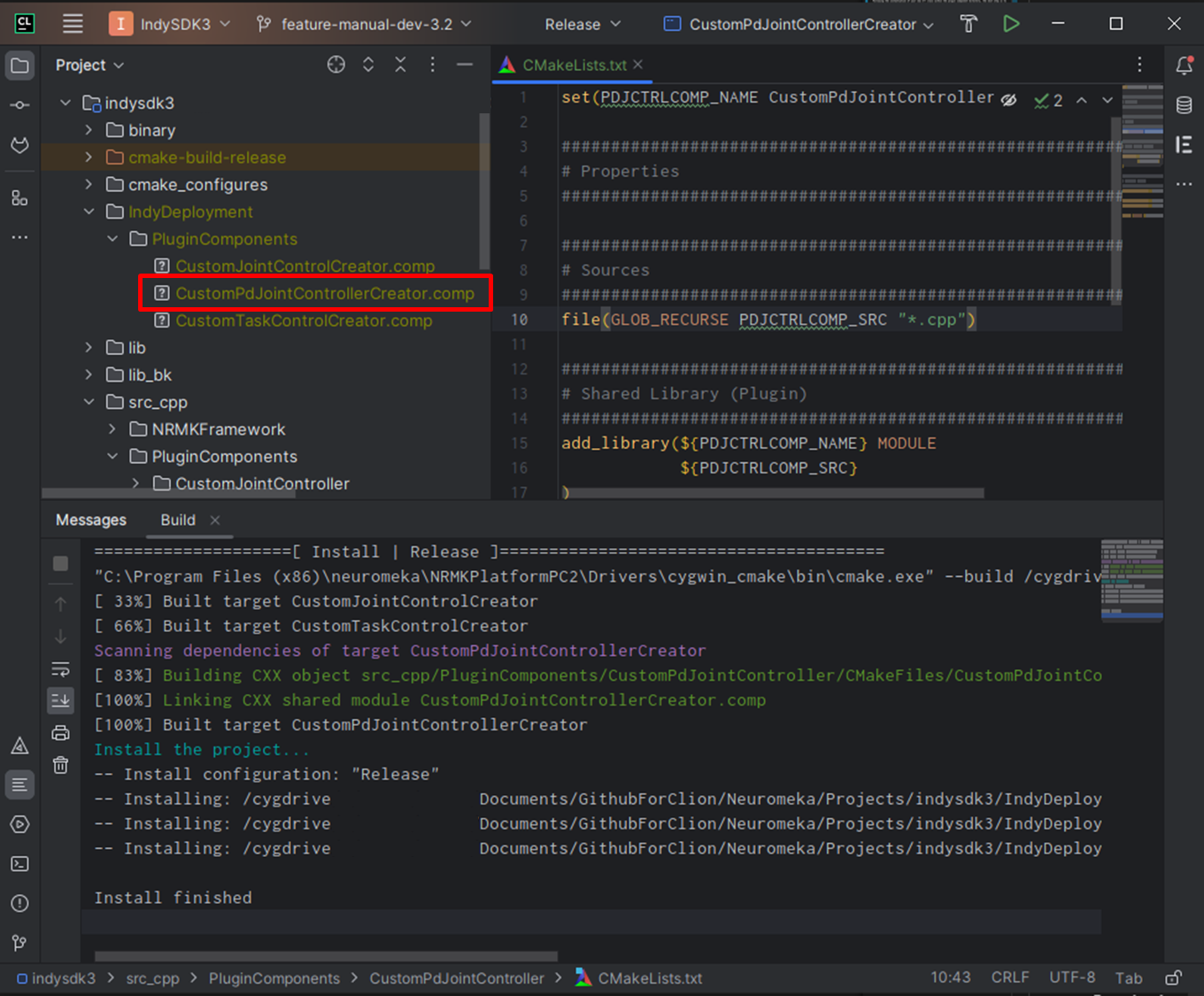Collapse the src_cpp folder
1204x996 pixels.
coord(89,402)
